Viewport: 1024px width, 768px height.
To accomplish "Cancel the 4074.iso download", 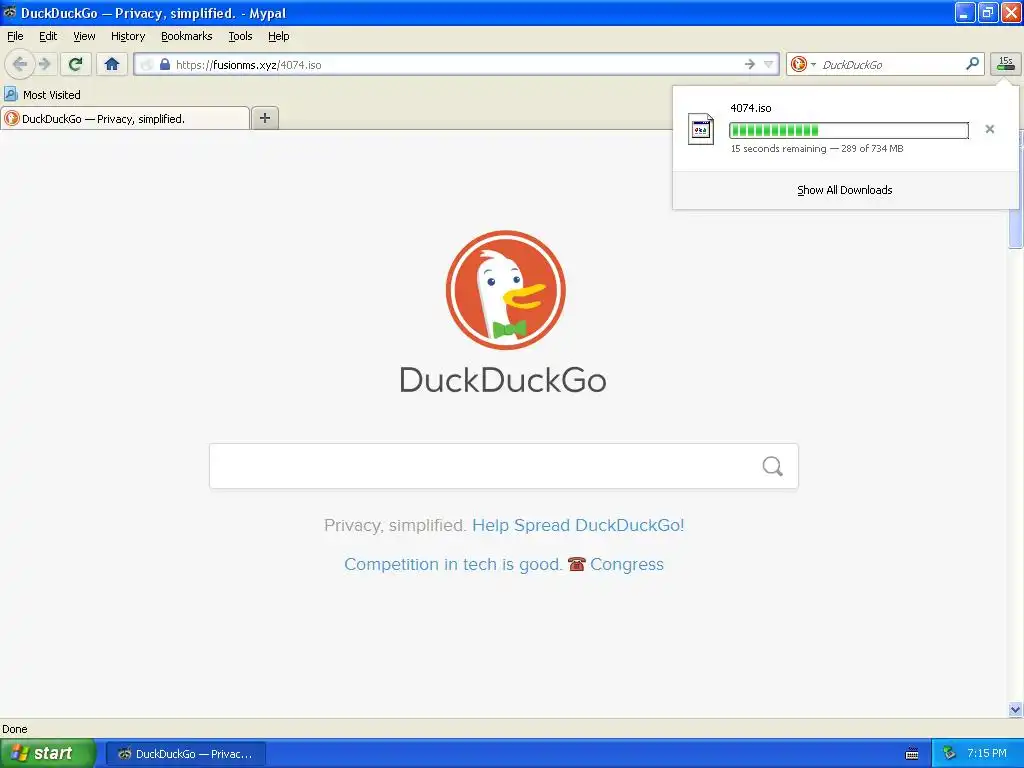I will 989,129.
